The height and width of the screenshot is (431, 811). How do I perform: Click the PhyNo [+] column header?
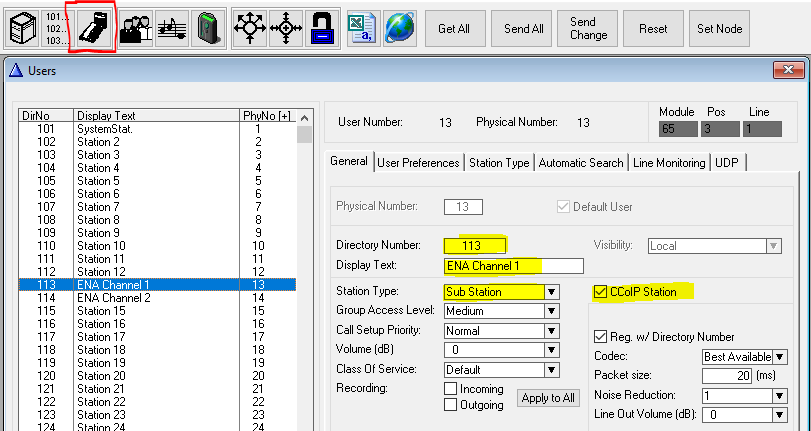[268, 115]
